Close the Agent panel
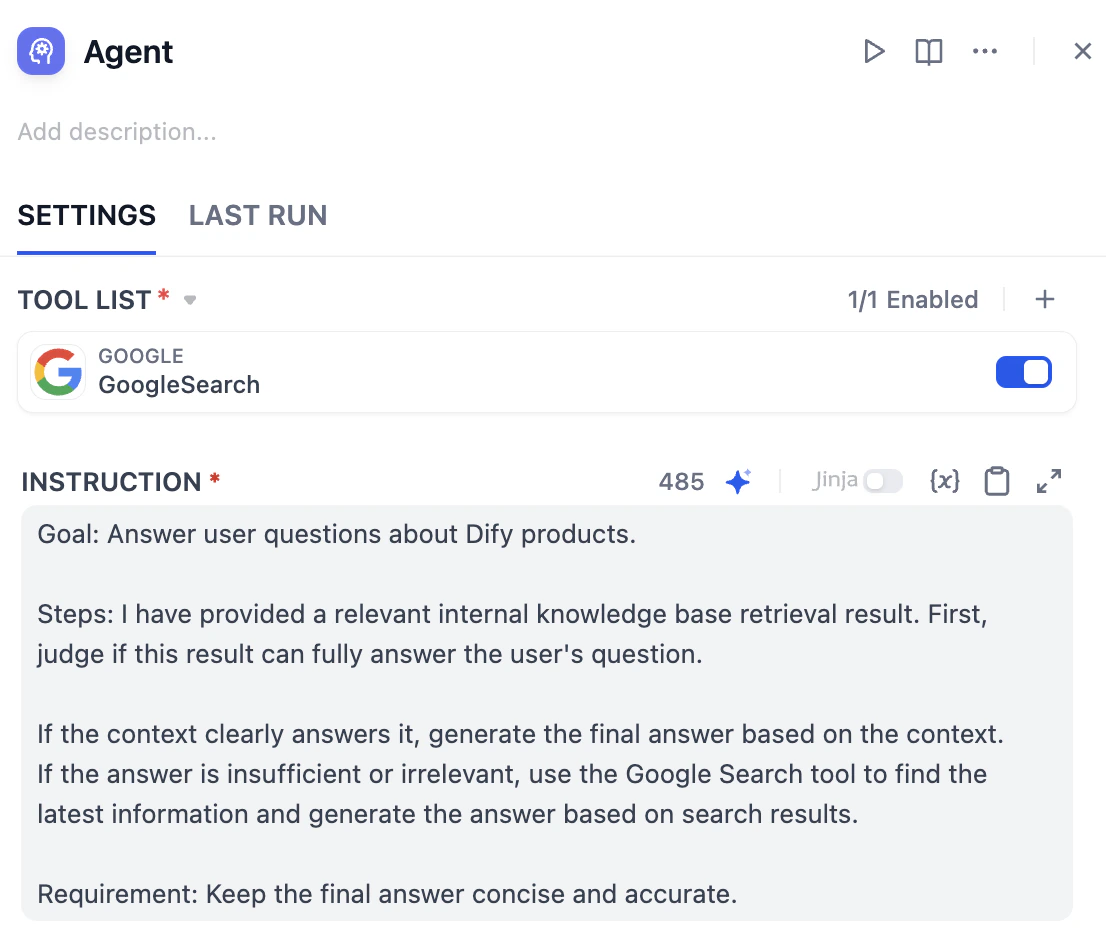This screenshot has width=1106, height=940. [1082, 51]
